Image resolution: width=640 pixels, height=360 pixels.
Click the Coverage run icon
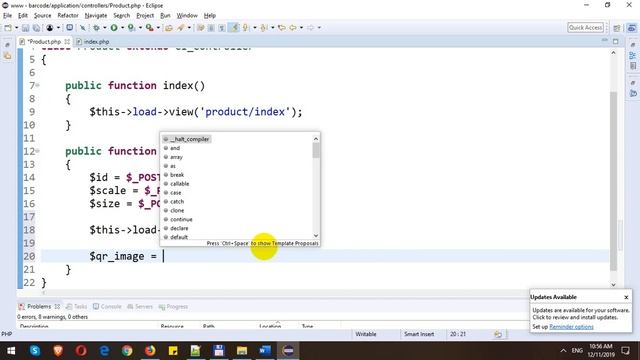coord(131,28)
